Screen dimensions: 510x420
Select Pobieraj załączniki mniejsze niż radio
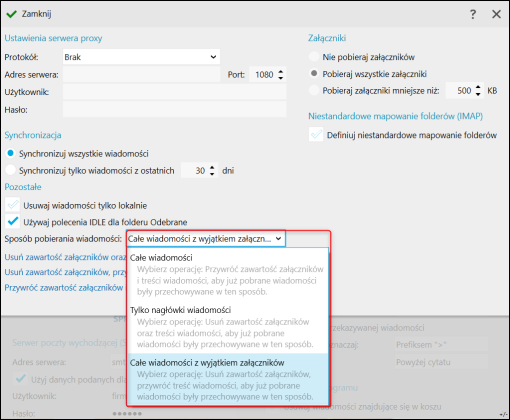314,90
